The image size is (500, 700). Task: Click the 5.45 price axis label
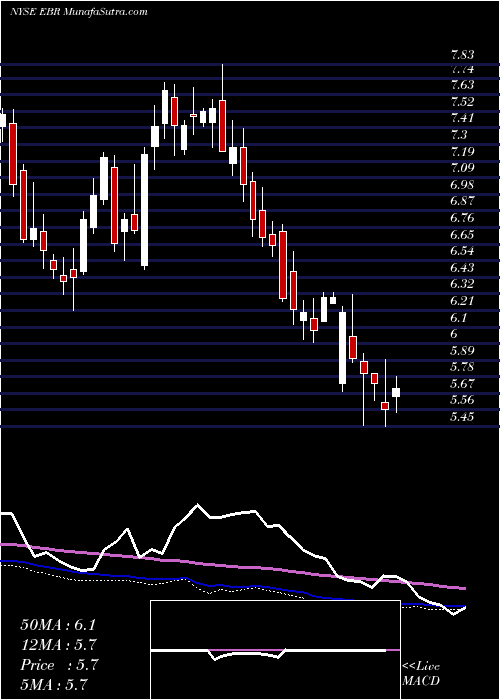coord(462,417)
